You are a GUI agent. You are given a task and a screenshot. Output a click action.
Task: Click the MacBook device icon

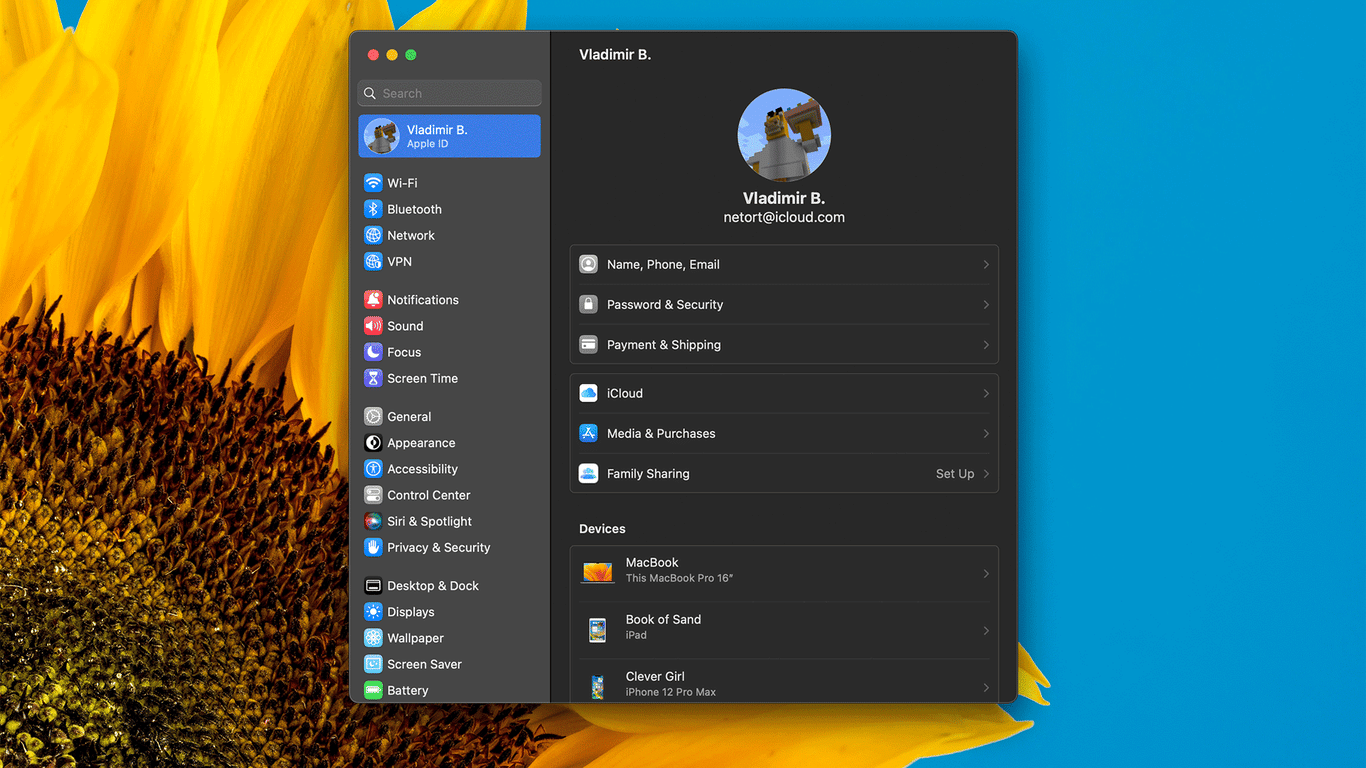tap(598, 573)
